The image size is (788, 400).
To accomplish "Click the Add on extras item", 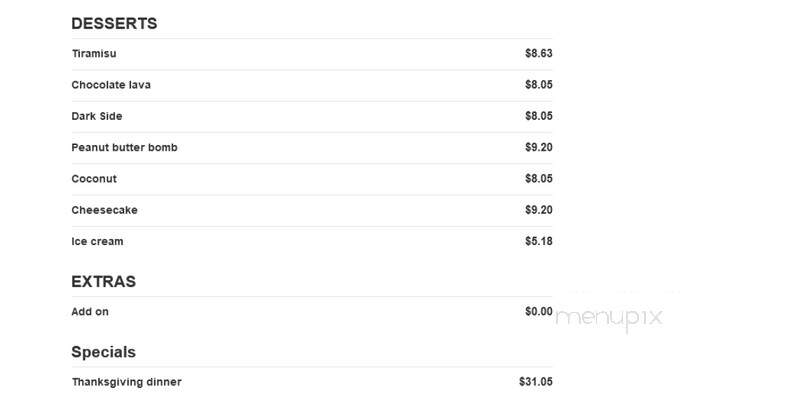I will 312,312.
